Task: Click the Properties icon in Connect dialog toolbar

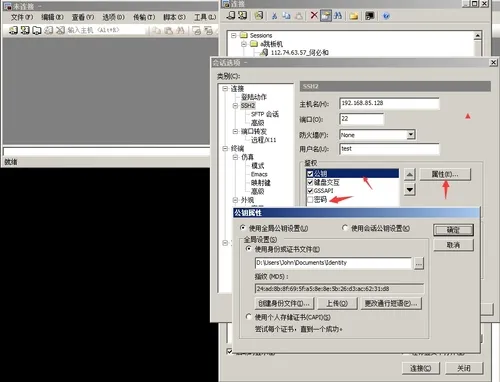Action: (x=326, y=15)
